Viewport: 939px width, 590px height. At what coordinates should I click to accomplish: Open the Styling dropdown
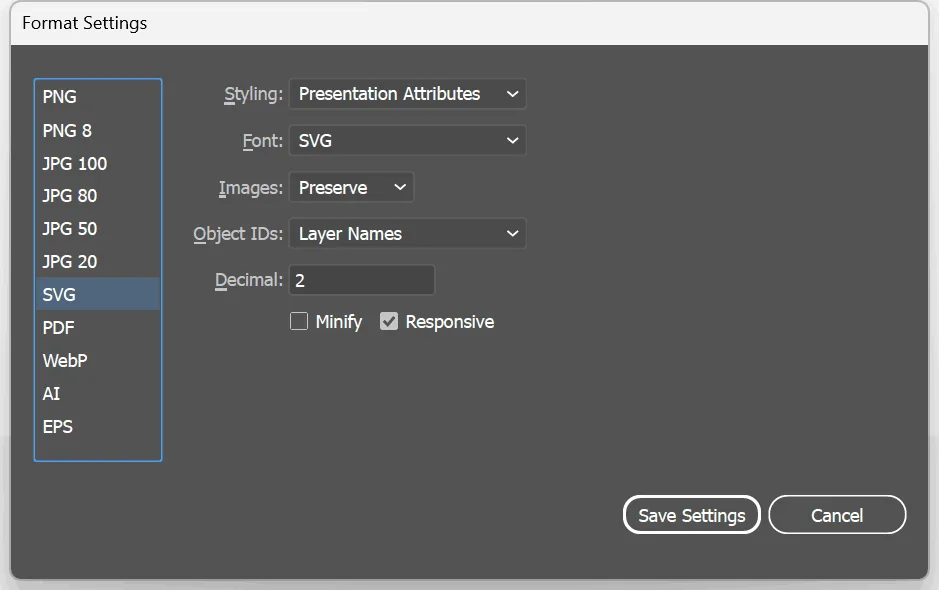[407, 93]
